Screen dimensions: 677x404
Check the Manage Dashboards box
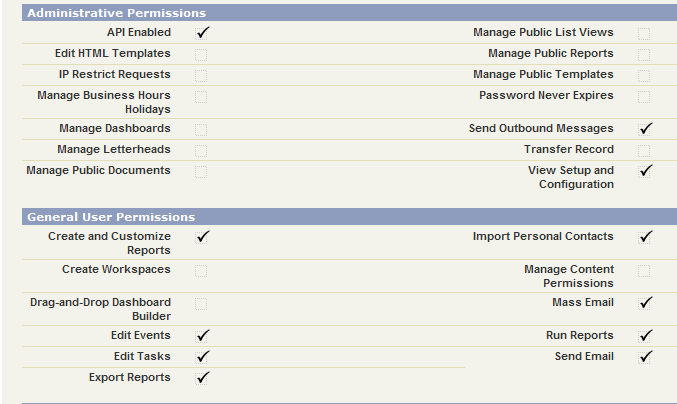(201, 130)
